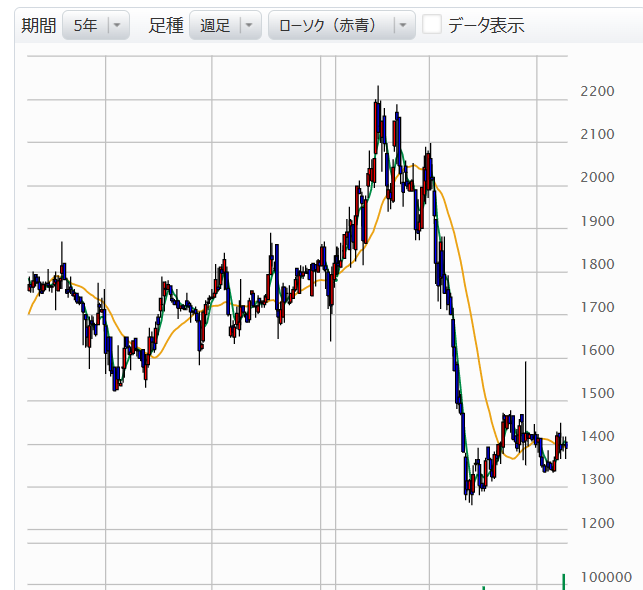Click the 1400 price axis label
Image resolution: width=643 pixels, height=590 pixels.
click(597, 436)
